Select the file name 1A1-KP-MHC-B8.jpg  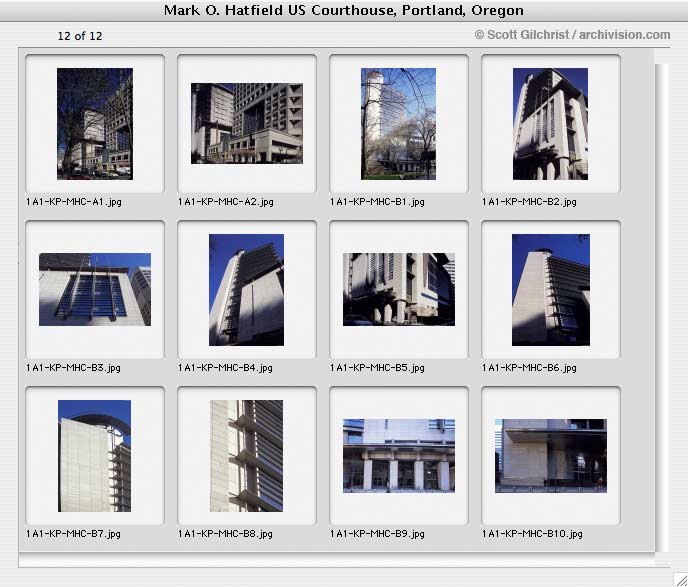coord(225,534)
